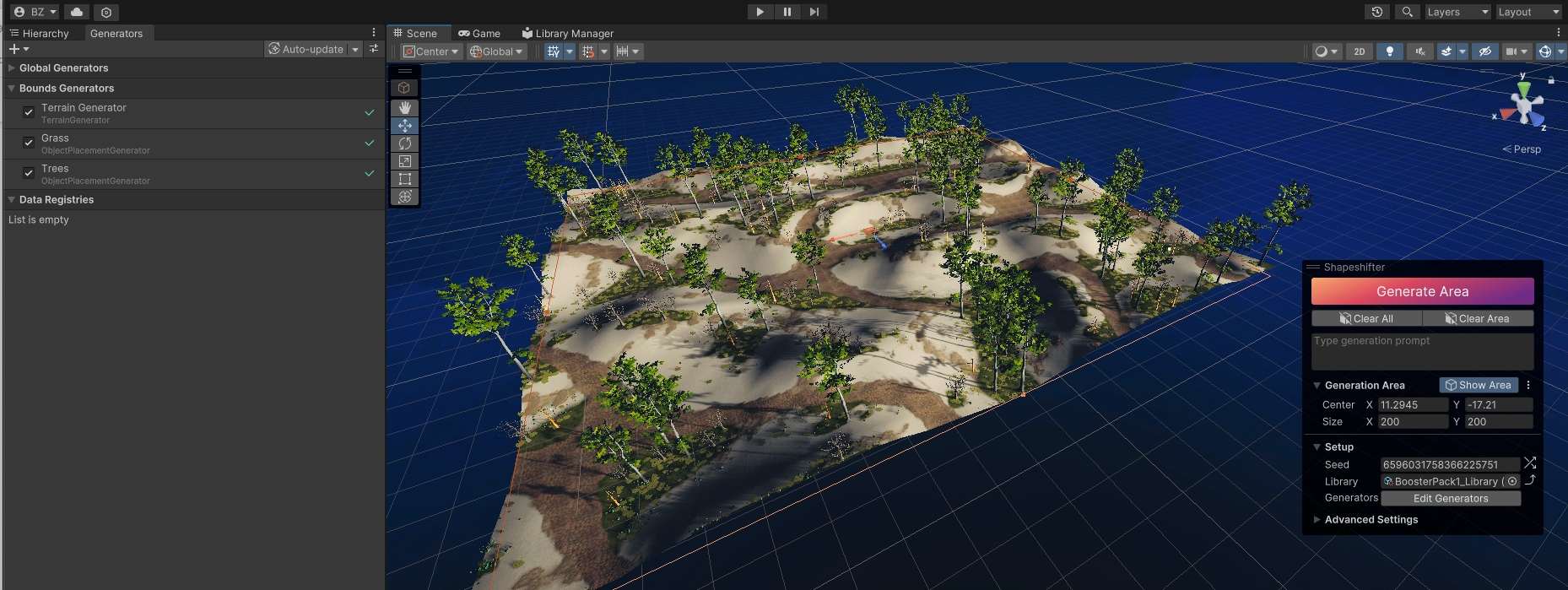Screen dimensions: 1568x590
Task: Toggle scene lighting bulb icon
Action: click(1389, 51)
